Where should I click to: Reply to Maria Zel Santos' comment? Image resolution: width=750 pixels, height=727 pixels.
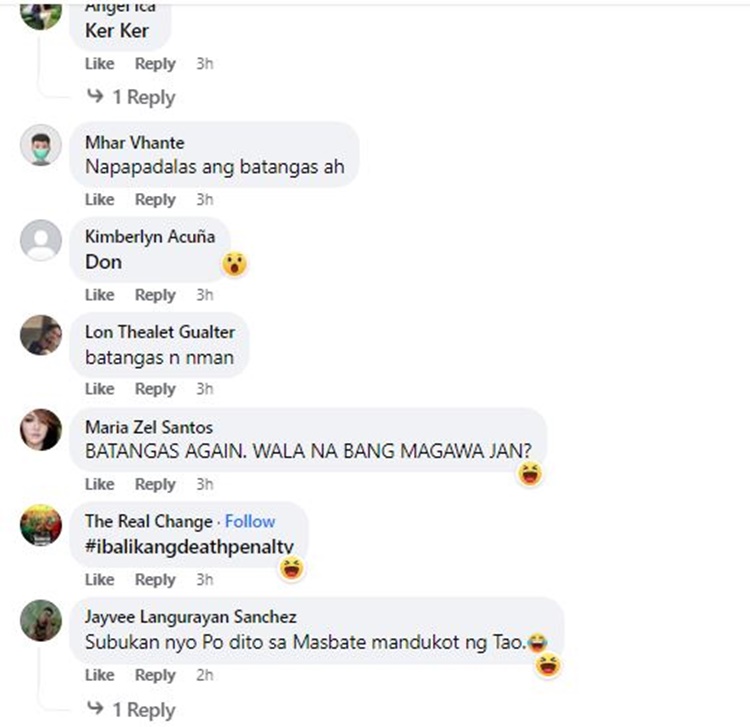(155, 485)
